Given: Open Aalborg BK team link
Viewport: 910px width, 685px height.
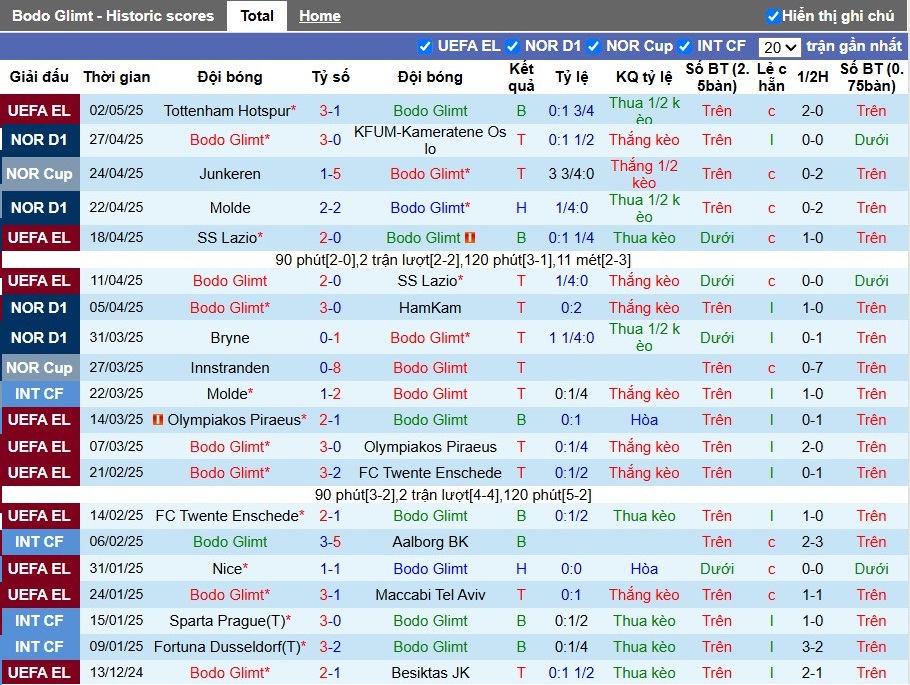Looking at the screenshot, I should (430, 542).
